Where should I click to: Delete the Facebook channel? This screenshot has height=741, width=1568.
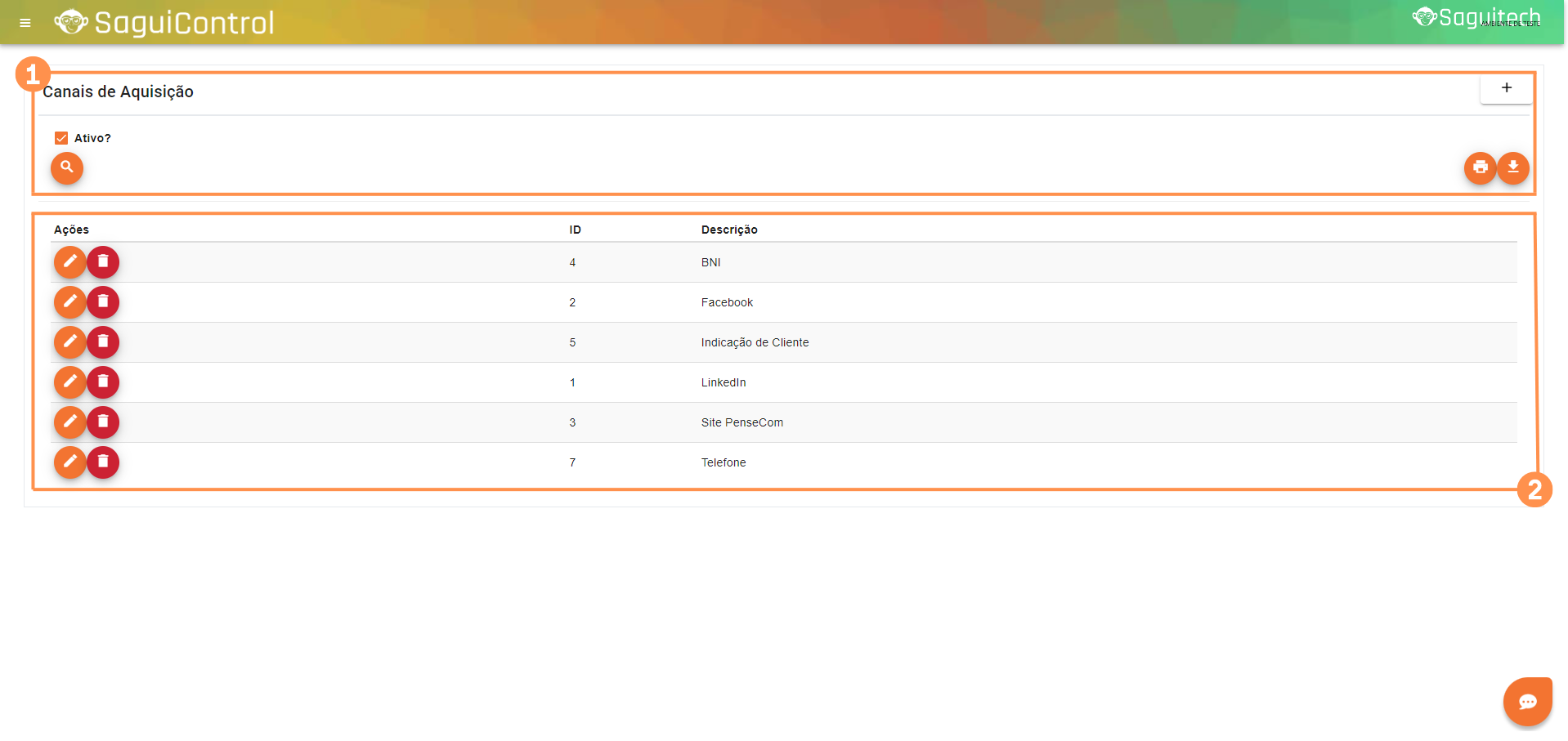click(x=103, y=302)
